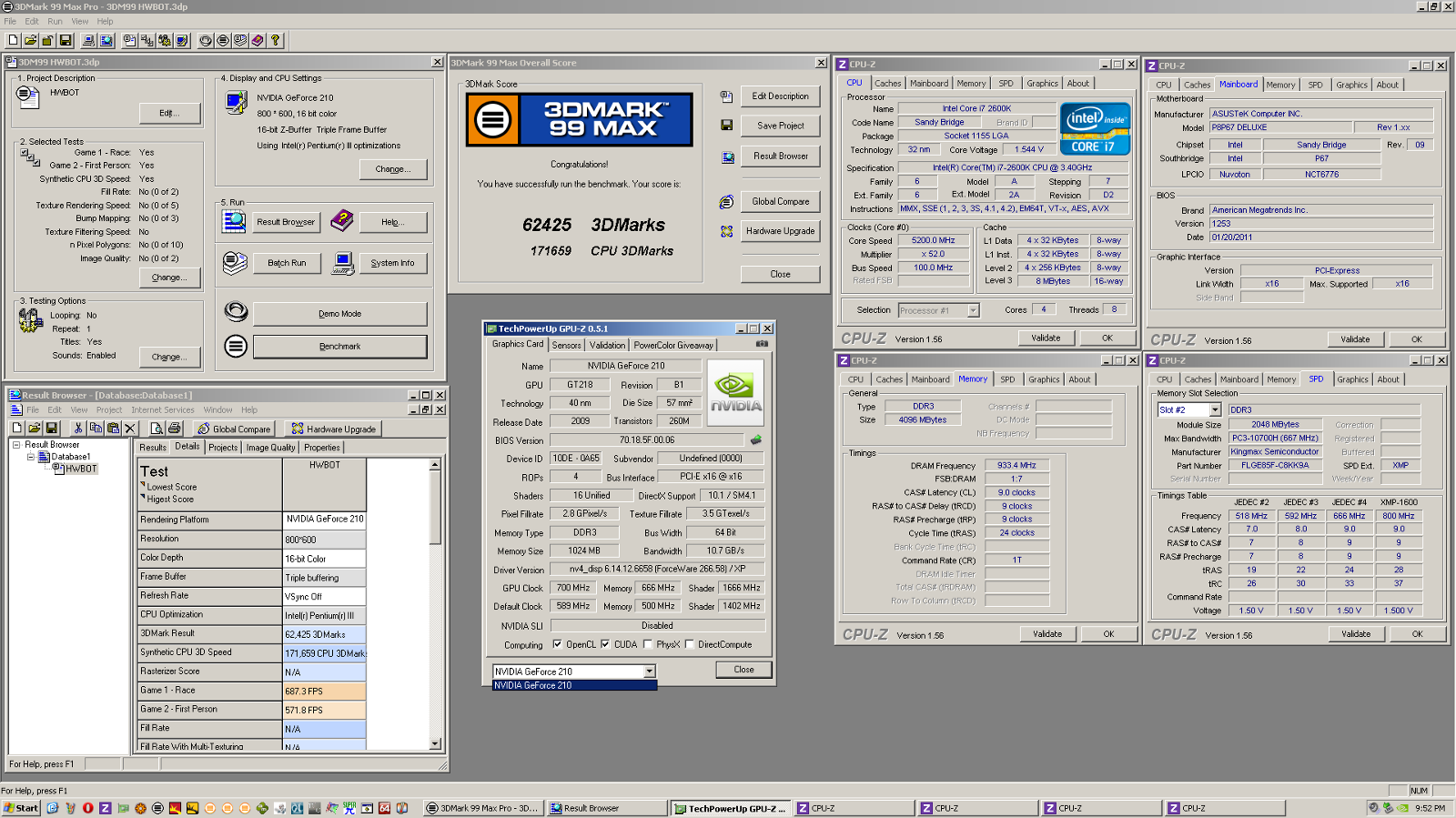Click Open project folder icon in 3DMark toolbar
This screenshot has width=1456, height=818.
(30, 40)
